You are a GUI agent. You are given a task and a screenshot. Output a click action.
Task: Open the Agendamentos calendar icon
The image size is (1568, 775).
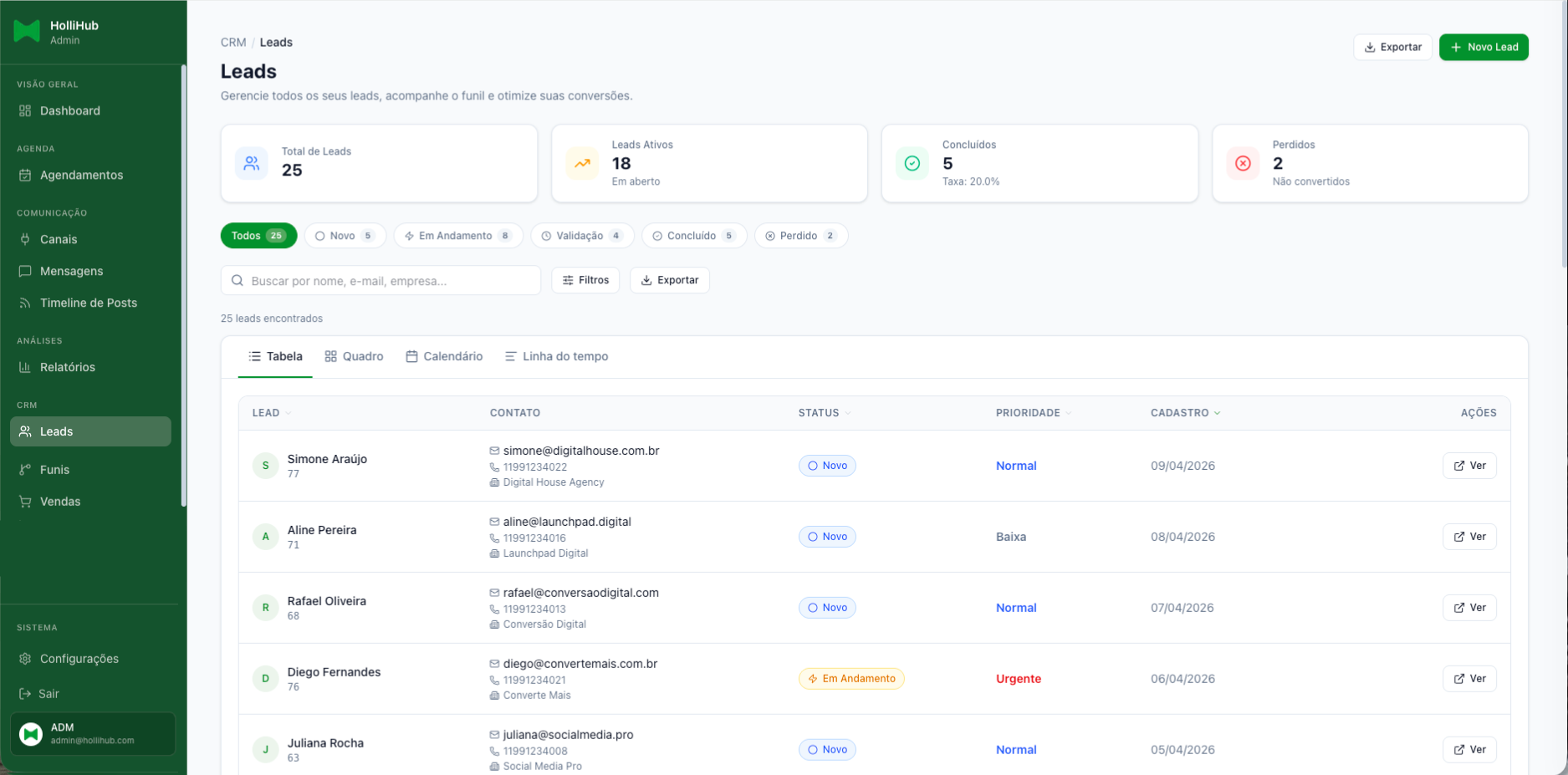point(25,175)
